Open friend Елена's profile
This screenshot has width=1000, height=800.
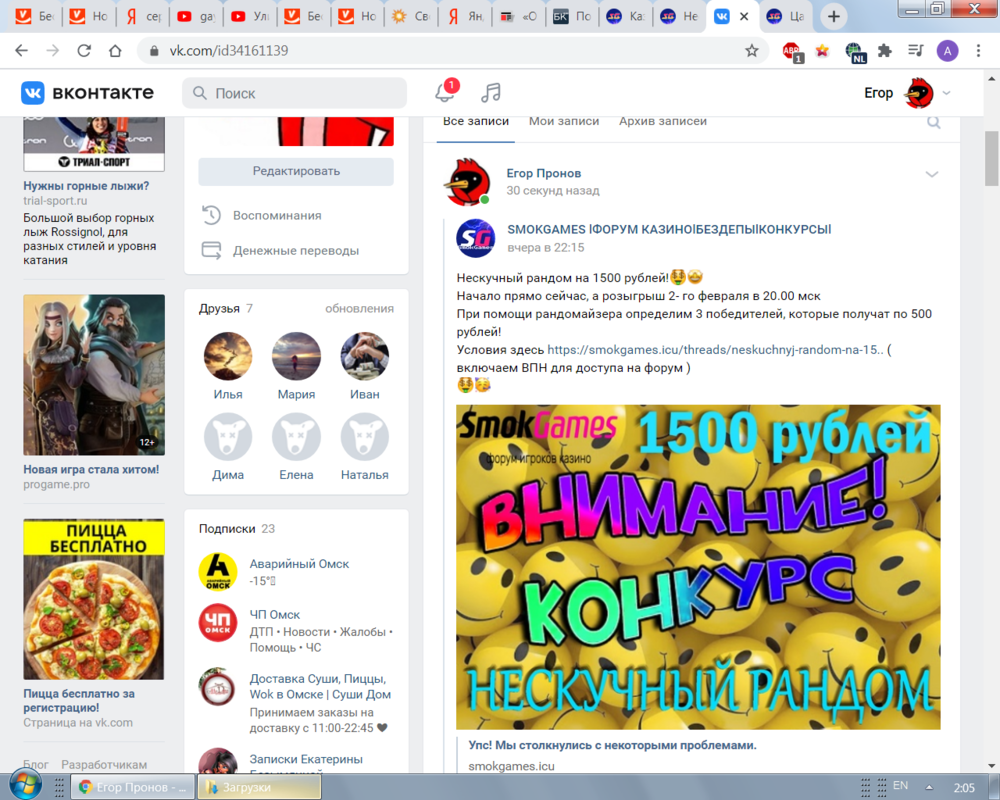[x=296, y=436]
